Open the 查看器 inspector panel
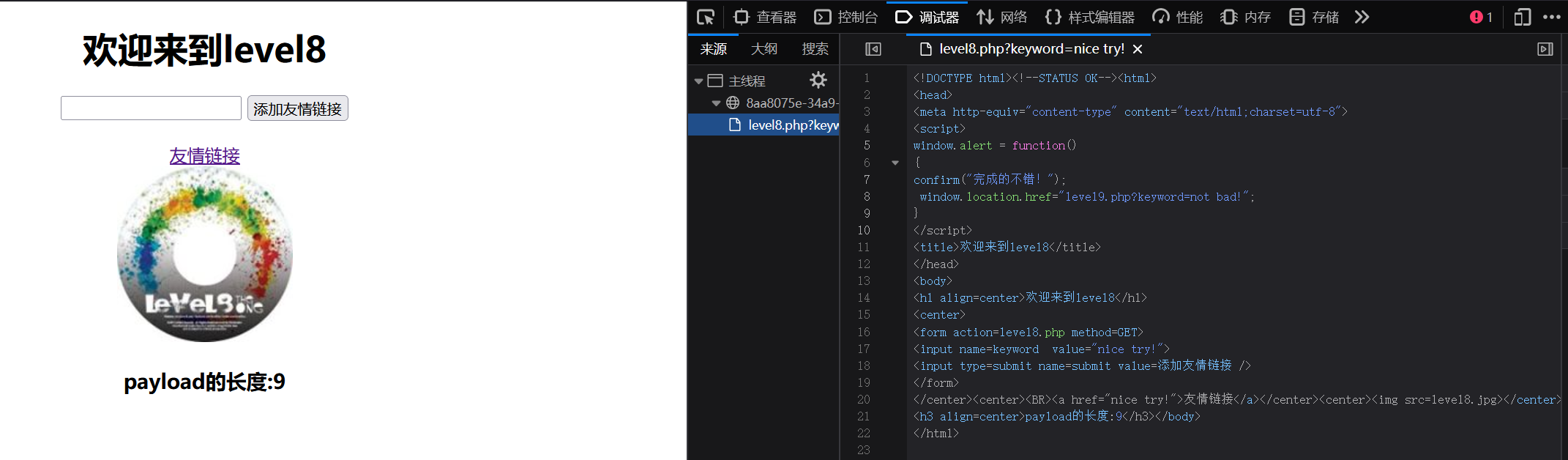Screen dimensions: 1568x460 tap(765, 17)
